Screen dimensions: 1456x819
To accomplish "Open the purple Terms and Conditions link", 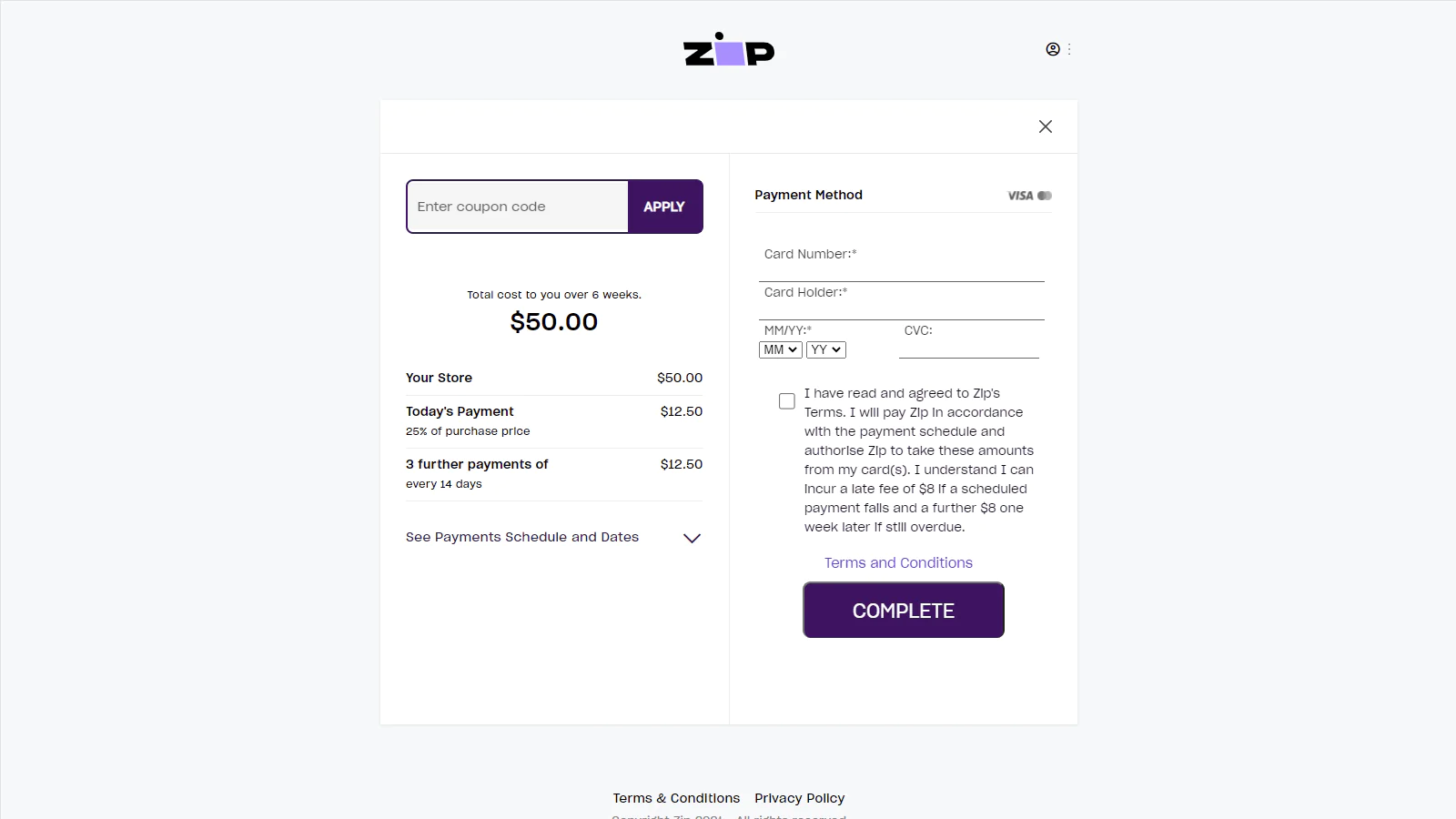I will (898, 562).
